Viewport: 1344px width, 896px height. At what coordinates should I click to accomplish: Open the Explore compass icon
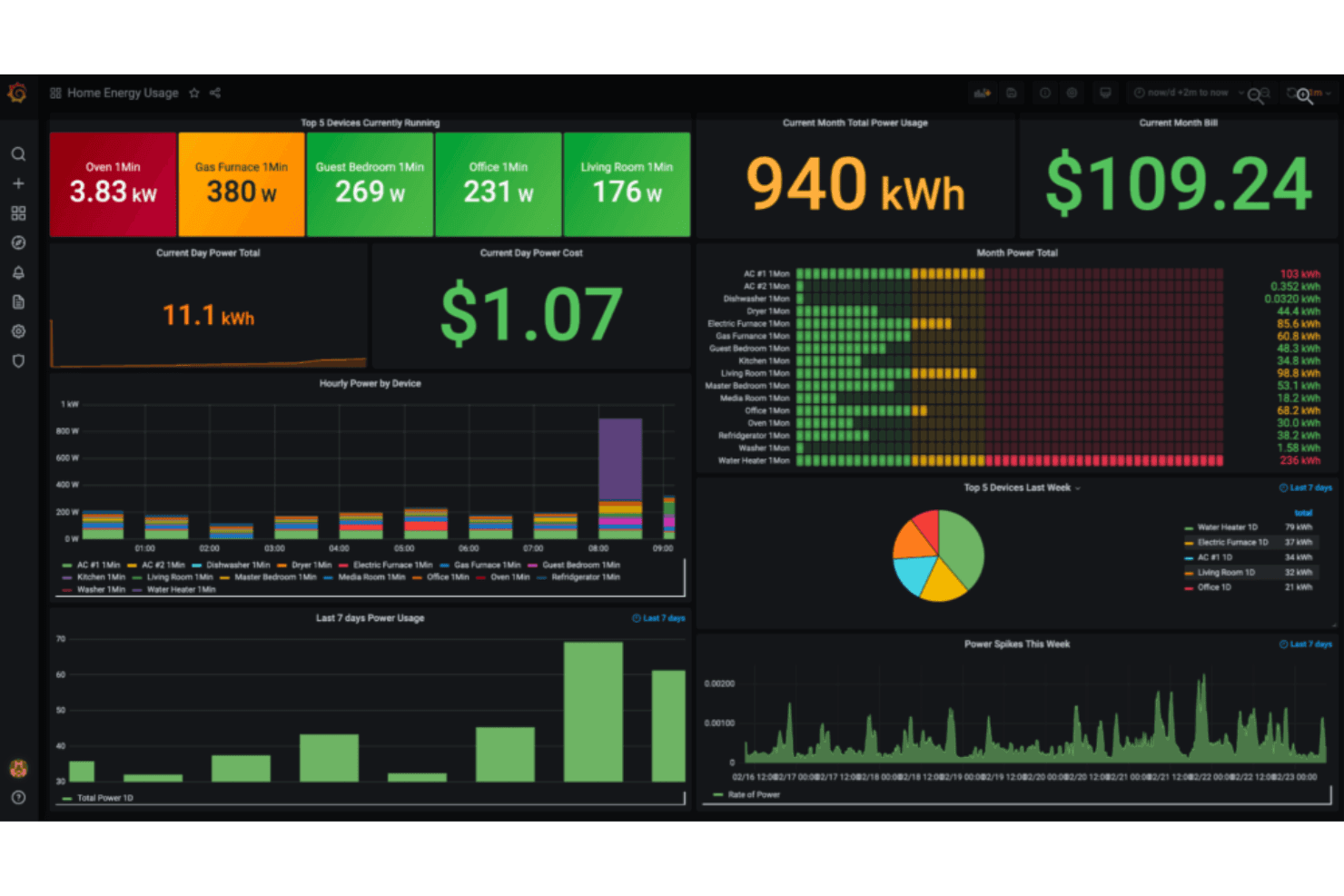click(18, 243)
